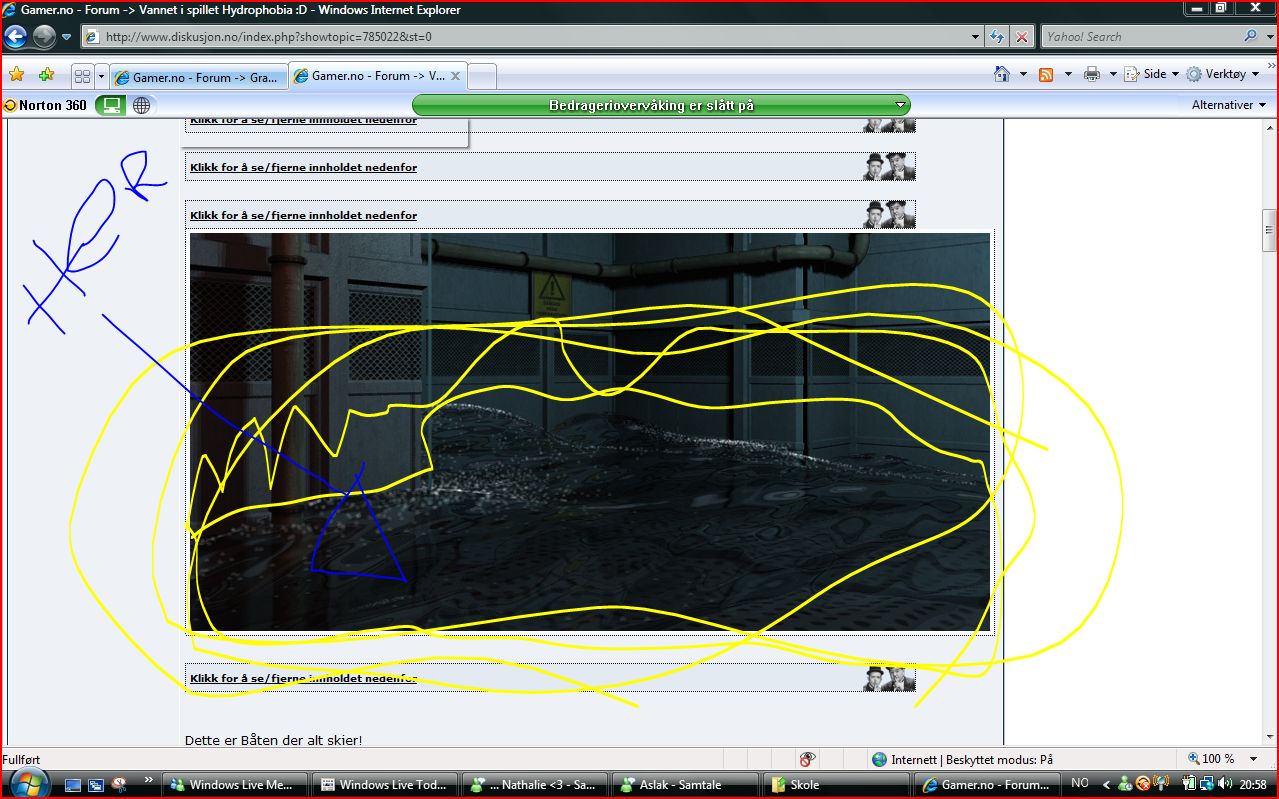Click the Add to Favorites icon

click(46, 75)
